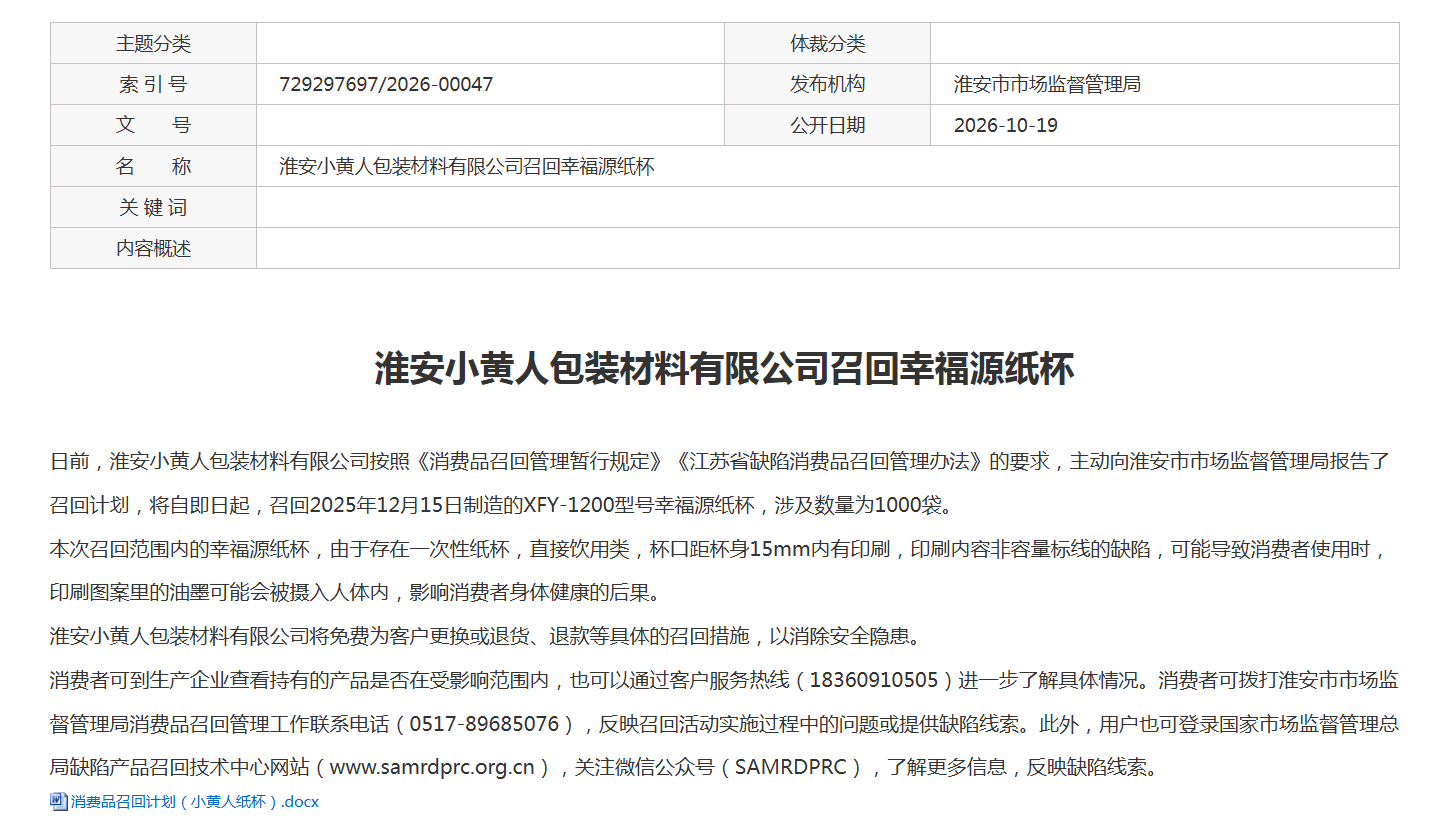Click the contact phone 0517-89685076
Image resolution: width=1455 pixels, height=825 pixels.
[485, 724]
